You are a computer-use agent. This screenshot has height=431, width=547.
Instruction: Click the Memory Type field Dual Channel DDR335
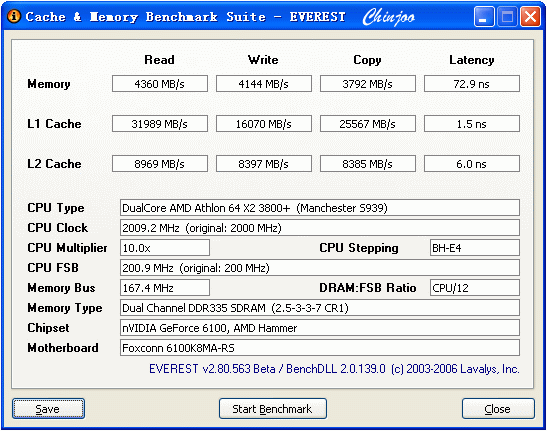point(320,307)
